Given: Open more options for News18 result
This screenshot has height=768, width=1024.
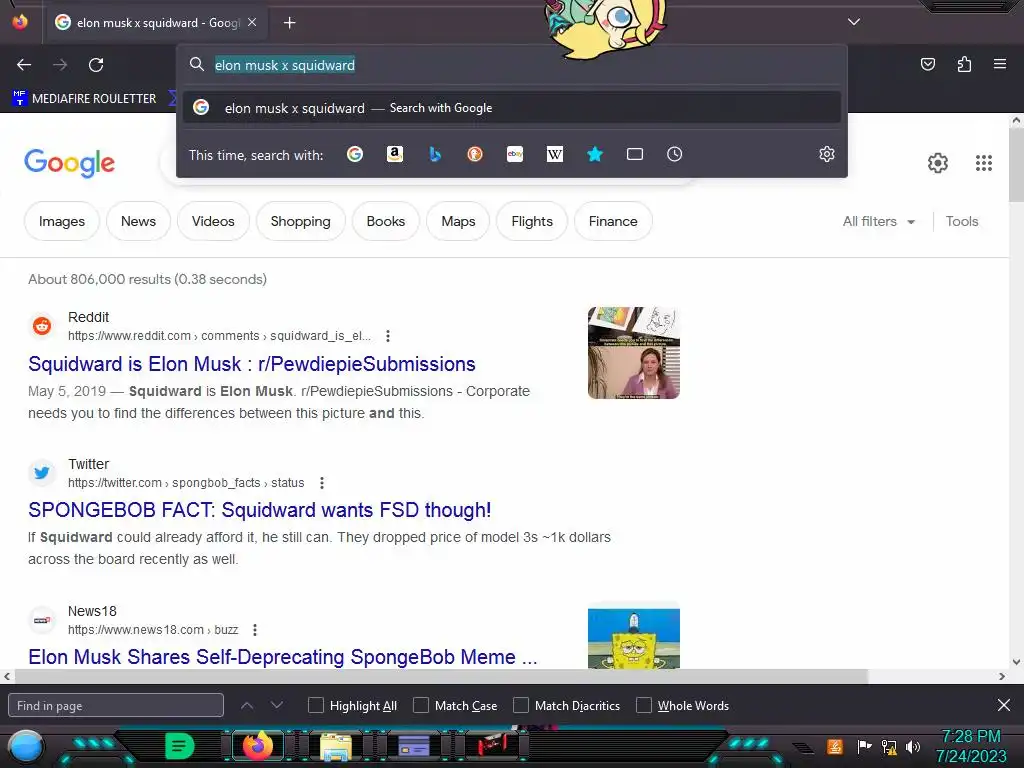Looking at the screenshot, I should (255, 630).
